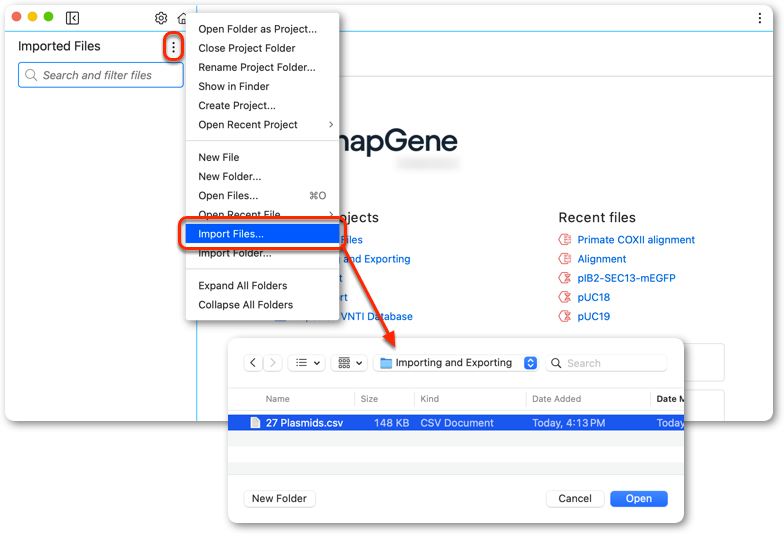Screen dimensions: 784x537
Task: Focus the dialog Search field
Action: pos(607,363)
